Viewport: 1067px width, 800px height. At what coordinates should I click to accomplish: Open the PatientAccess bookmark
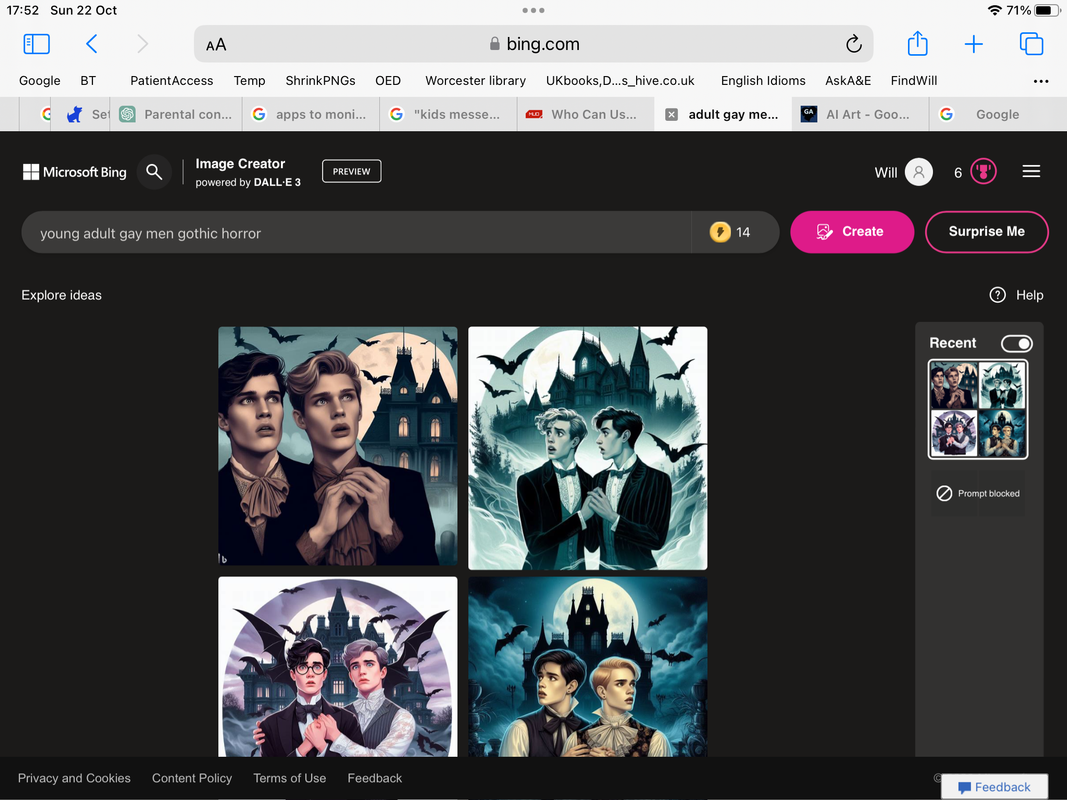(171, 80)
